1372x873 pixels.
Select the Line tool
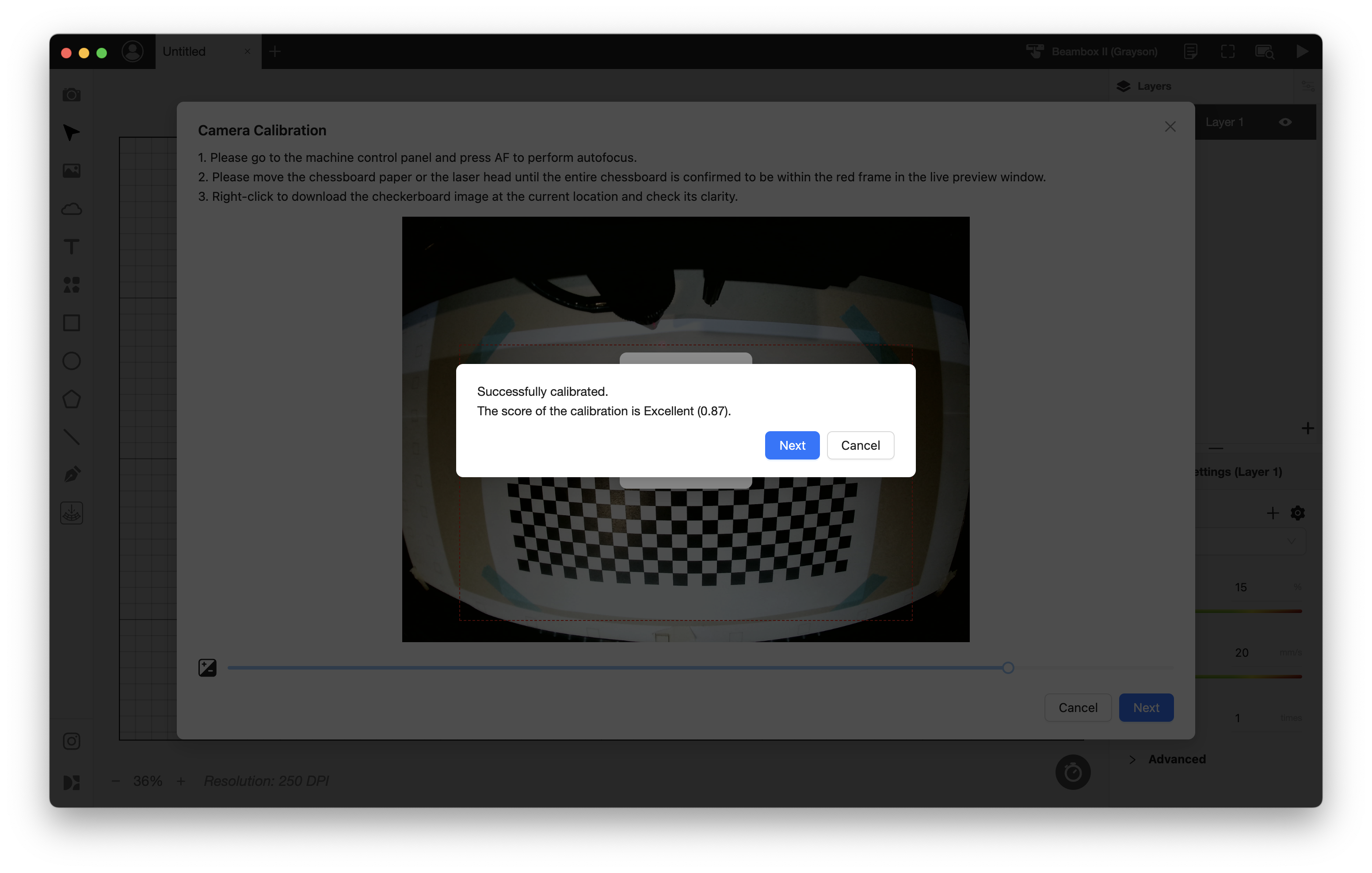point(71,437)
